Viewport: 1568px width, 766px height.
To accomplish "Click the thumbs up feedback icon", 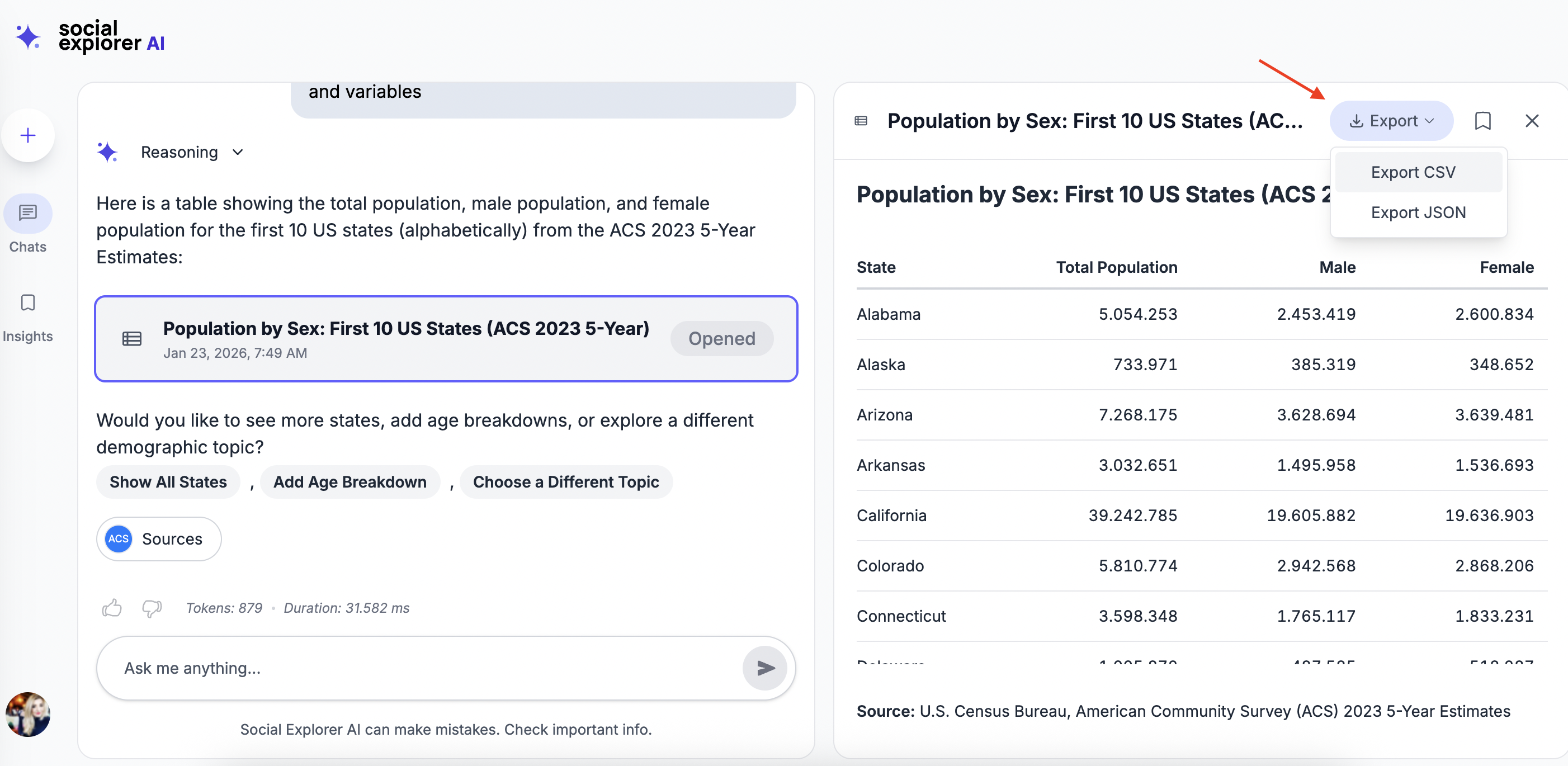I will [112, 608].
